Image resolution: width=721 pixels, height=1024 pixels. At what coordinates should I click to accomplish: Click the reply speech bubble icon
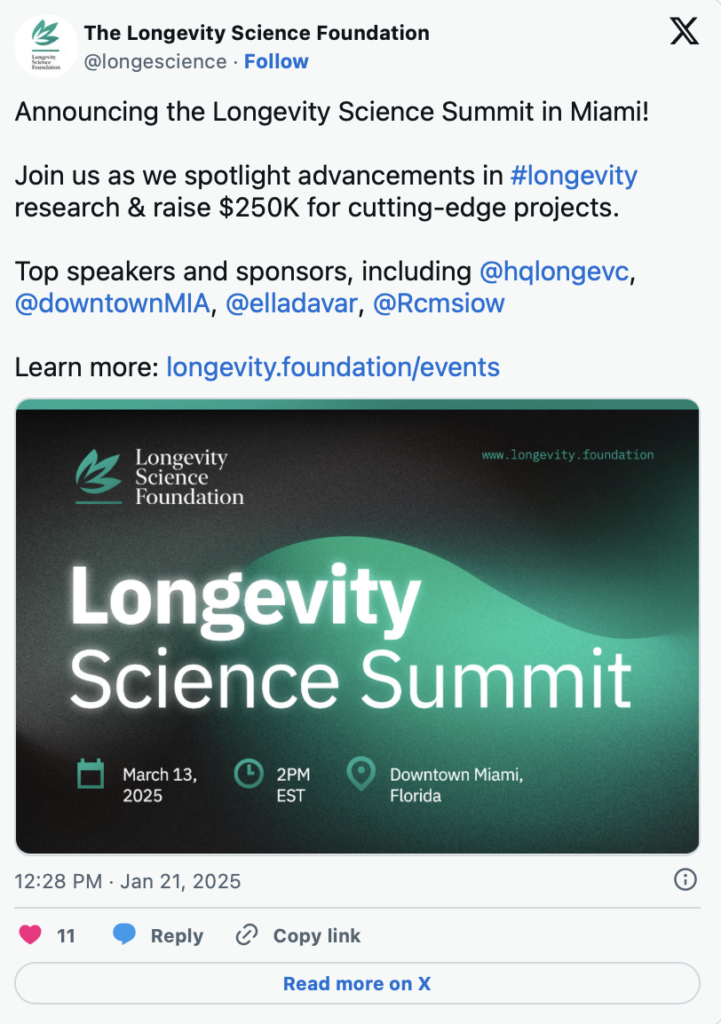[124, 935]
